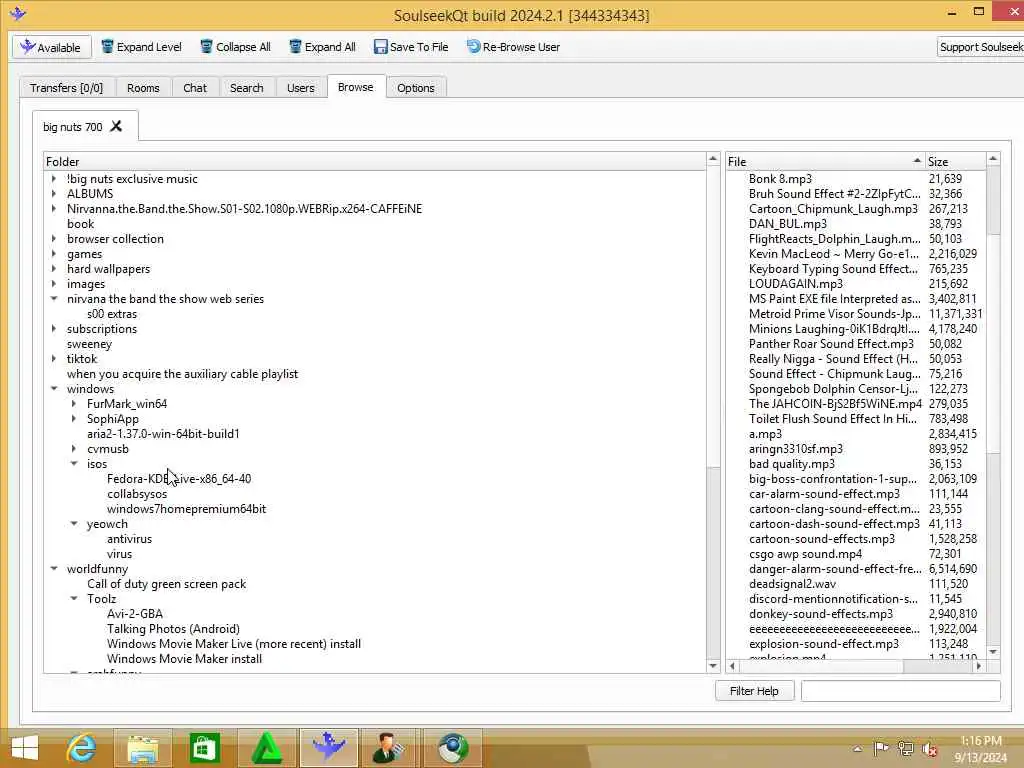Select the antivirus folder
Screen dimensions: 1024x768
129,539
